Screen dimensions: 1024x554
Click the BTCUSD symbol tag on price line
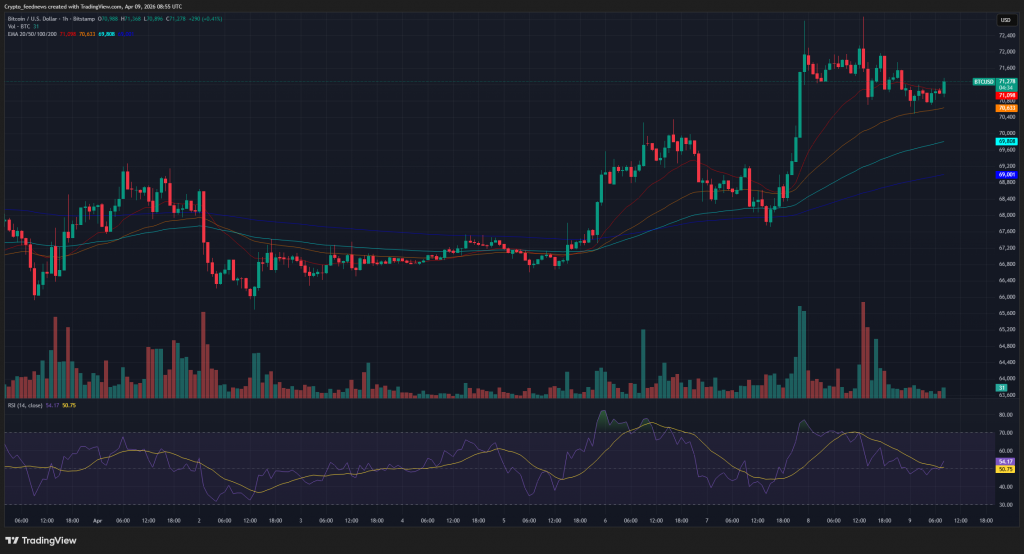(982, 81)
